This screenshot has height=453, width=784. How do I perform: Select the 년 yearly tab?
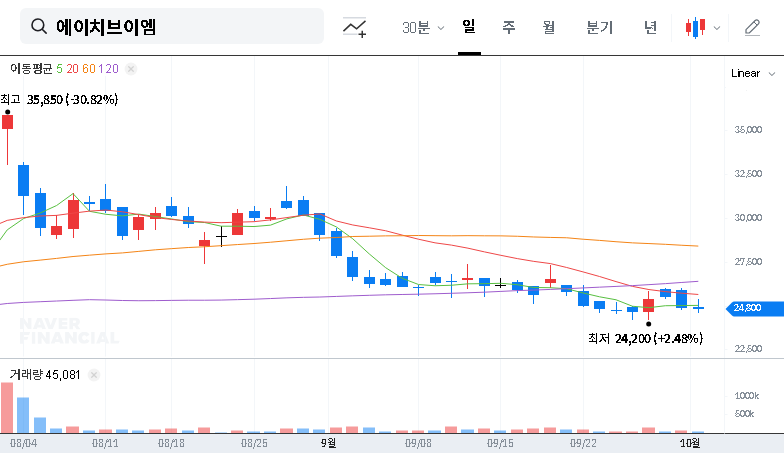click(x=650, y=28)
